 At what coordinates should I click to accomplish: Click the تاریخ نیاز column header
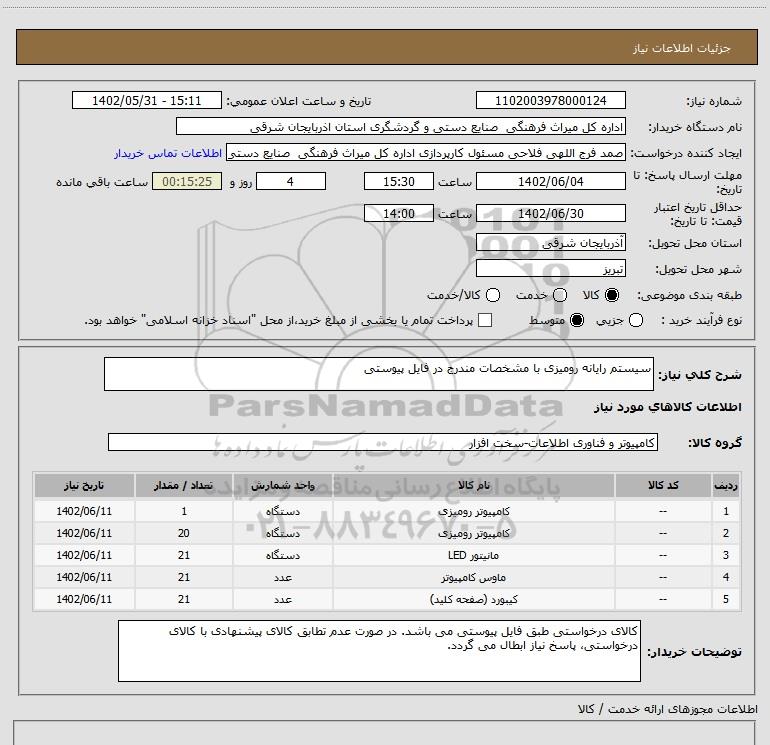pos(84,486)
